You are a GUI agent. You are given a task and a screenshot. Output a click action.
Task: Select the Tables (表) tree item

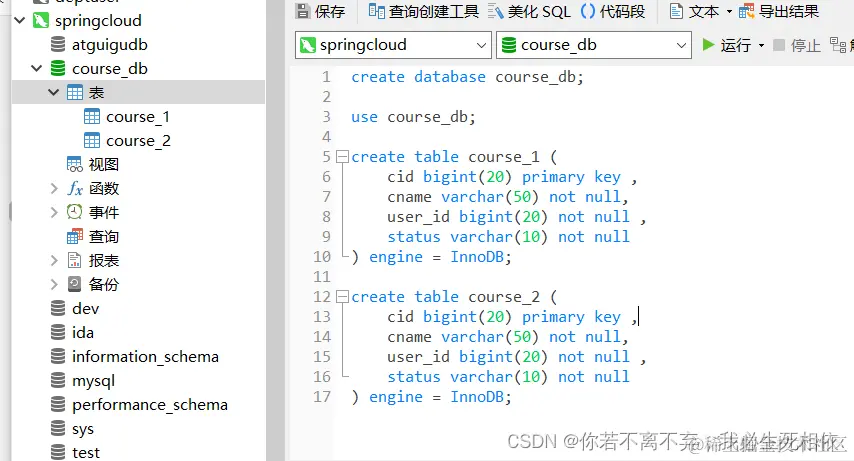tap(96, 93)
